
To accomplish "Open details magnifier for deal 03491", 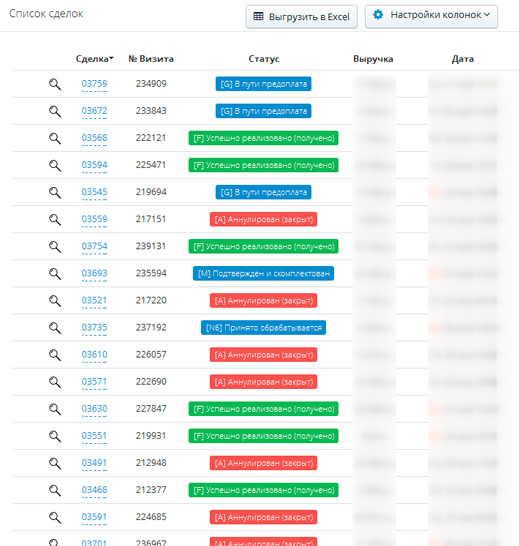I will coord(55,463).
